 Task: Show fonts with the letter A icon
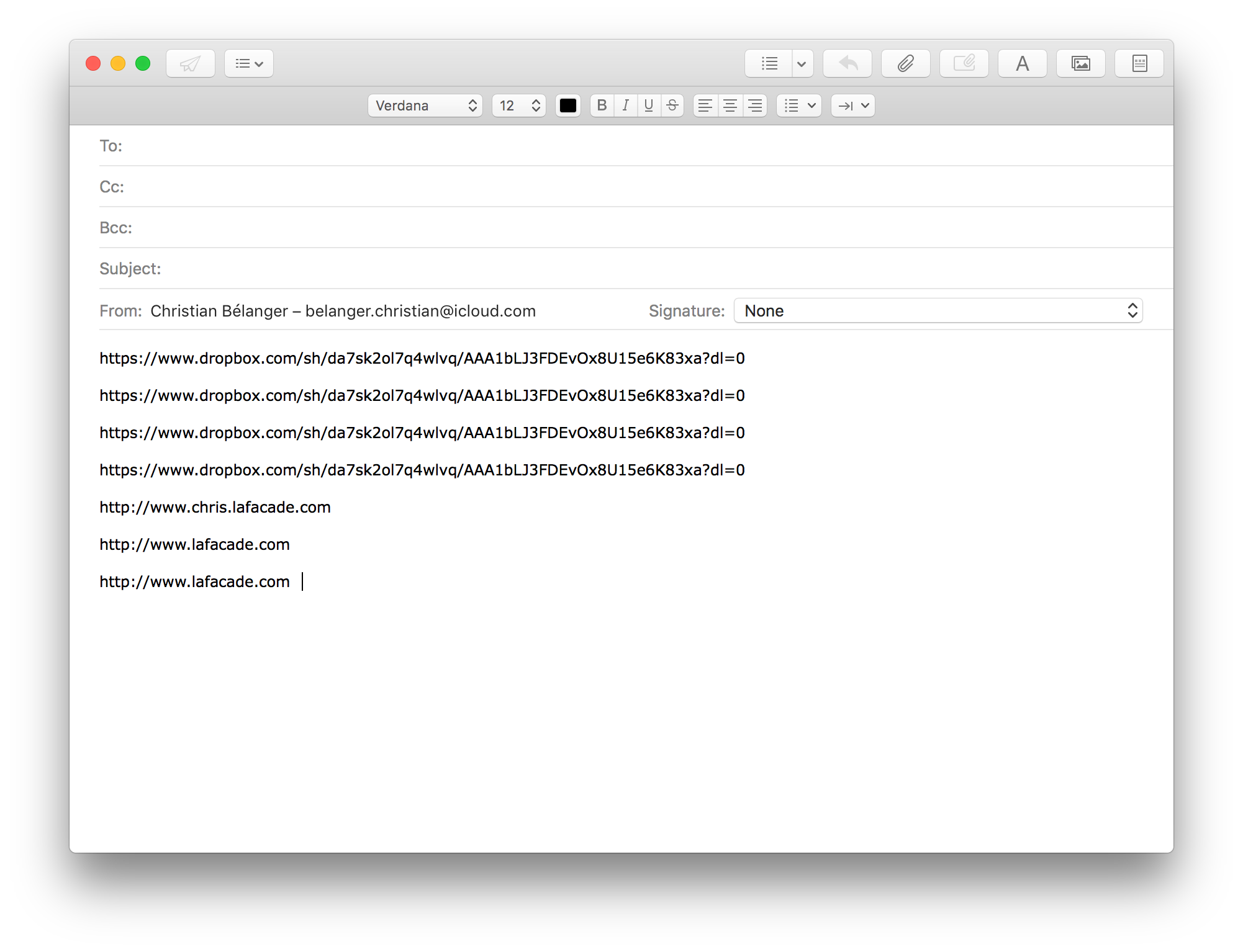[x=1022, y=63]
